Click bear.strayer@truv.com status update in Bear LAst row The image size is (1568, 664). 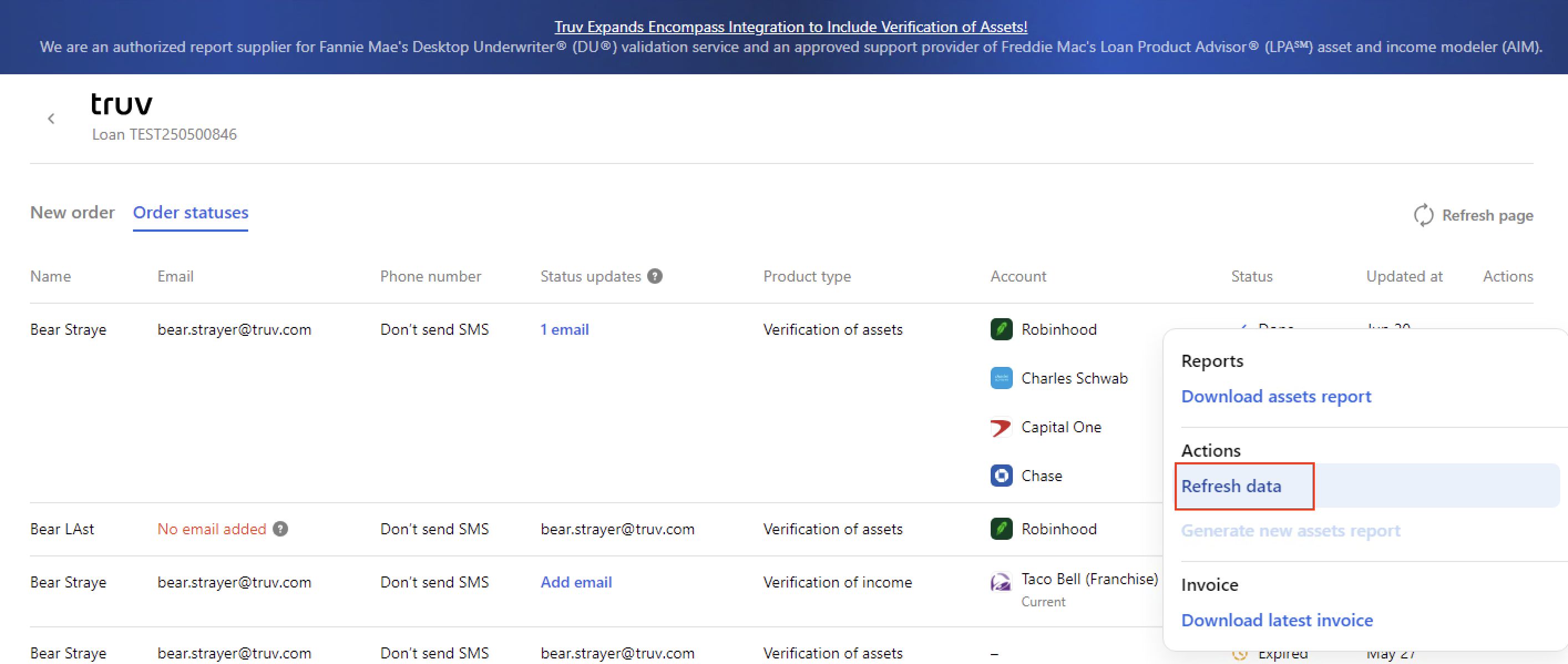(617, 529)
